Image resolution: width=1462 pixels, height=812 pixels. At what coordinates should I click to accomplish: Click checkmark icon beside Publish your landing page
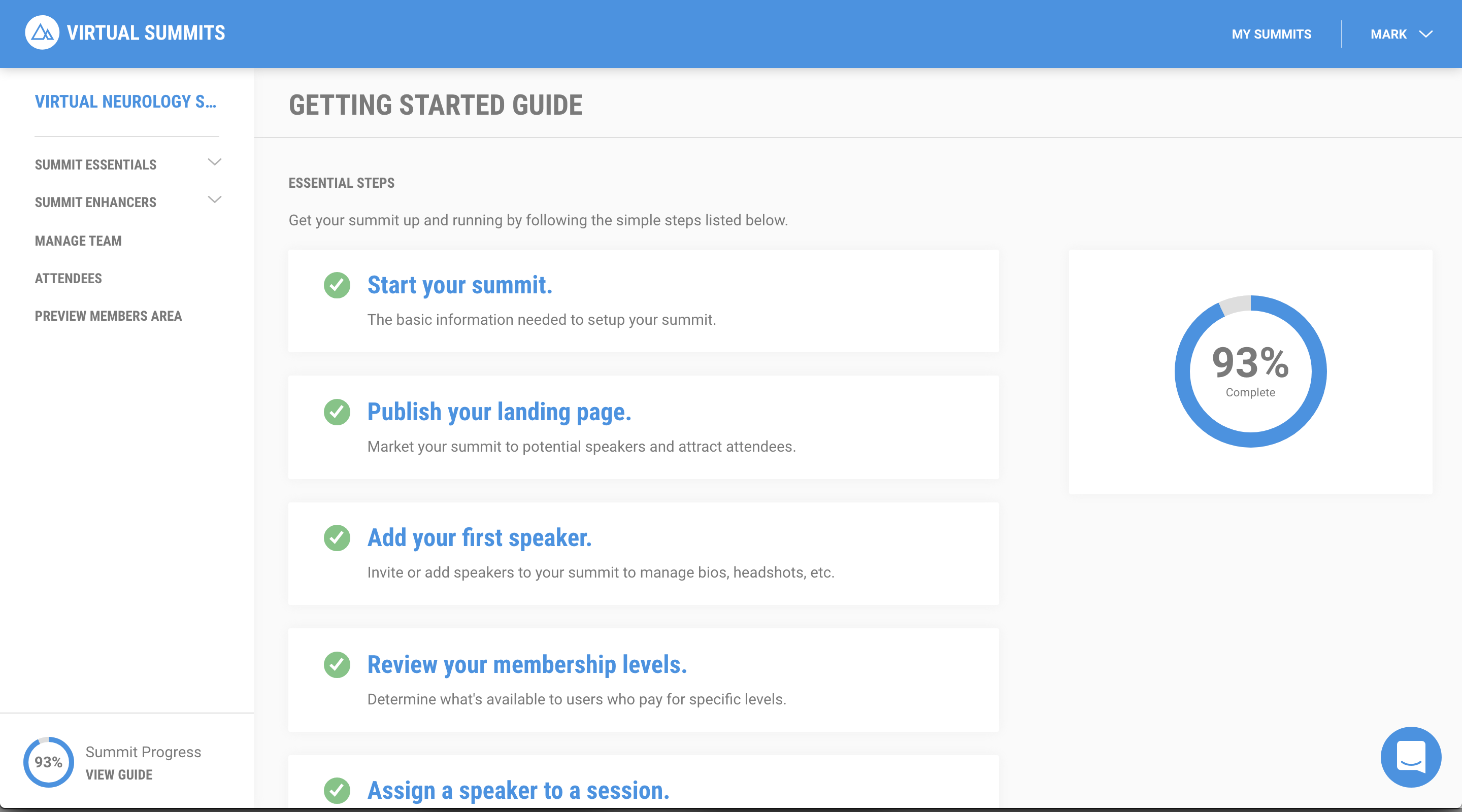tap(337, 412)
